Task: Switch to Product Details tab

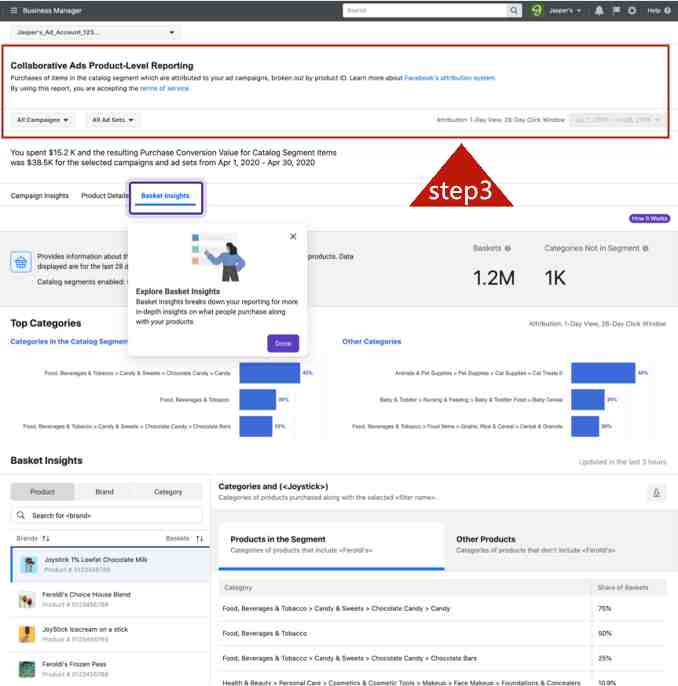Action: tap(105, 196)
